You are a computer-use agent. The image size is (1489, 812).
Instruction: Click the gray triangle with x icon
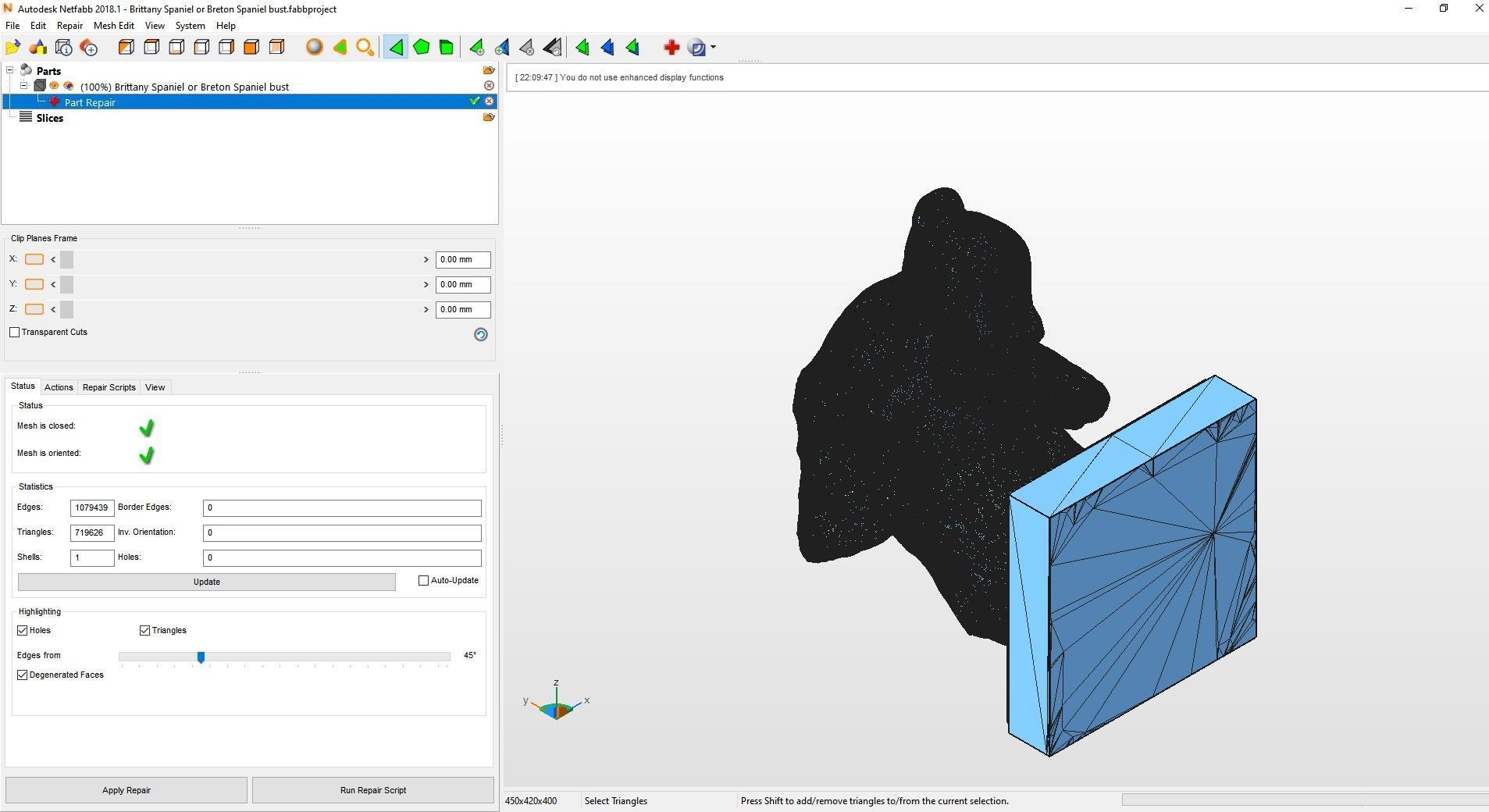coord(527,48)
